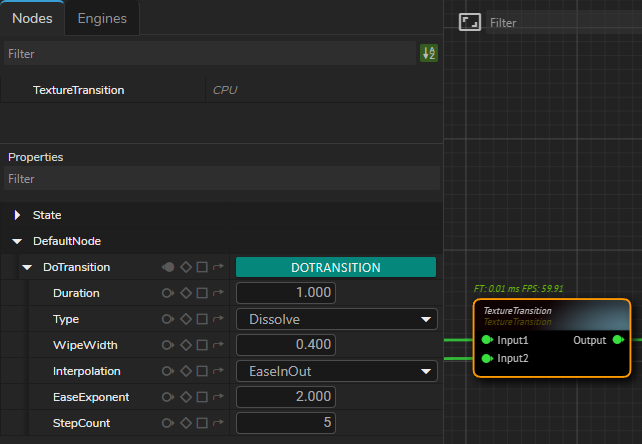The height and width of the screenshot is (444, 642).
Task: Toggle the square box on Interpolation row
Action: pyautogui.click(x=202, y=371)
